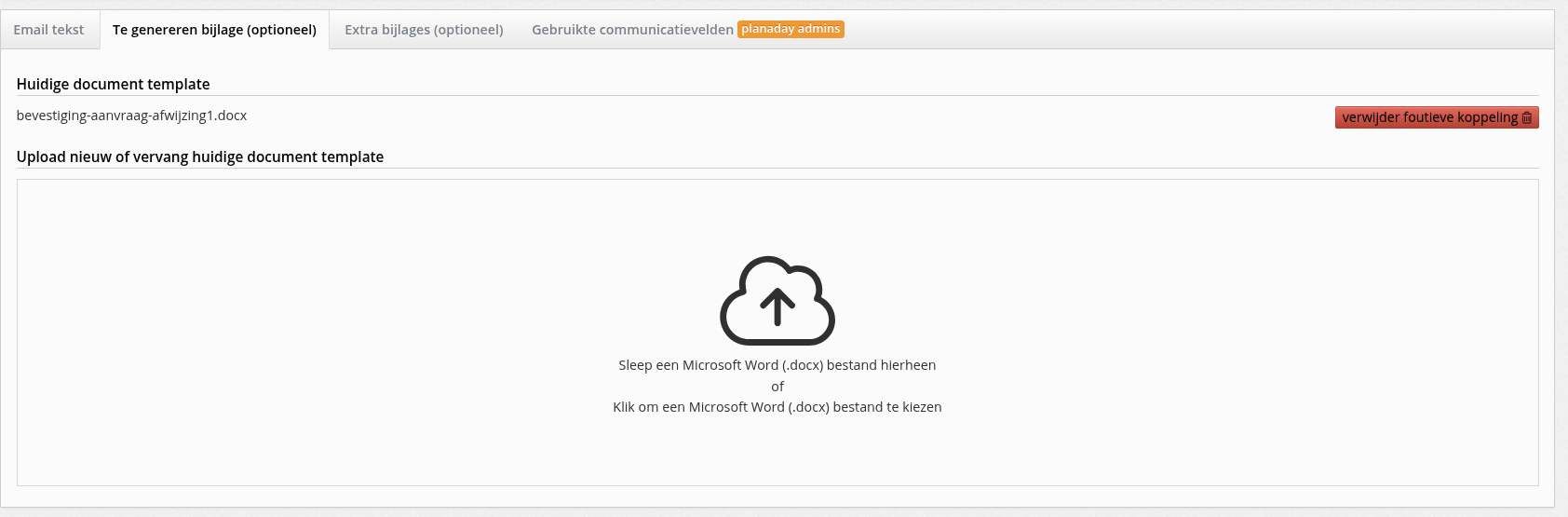Open the Extra bijlages (optioneel) tab

424,30
